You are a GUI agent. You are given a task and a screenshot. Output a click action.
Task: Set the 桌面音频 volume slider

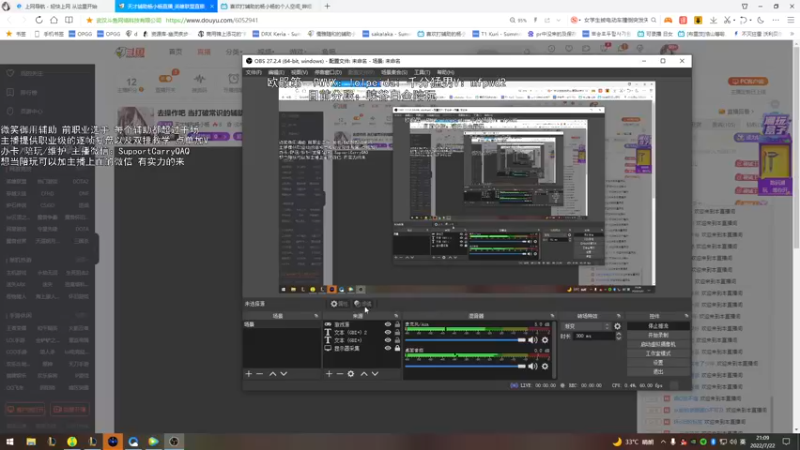pyautogui.click(x=465, y=366)
